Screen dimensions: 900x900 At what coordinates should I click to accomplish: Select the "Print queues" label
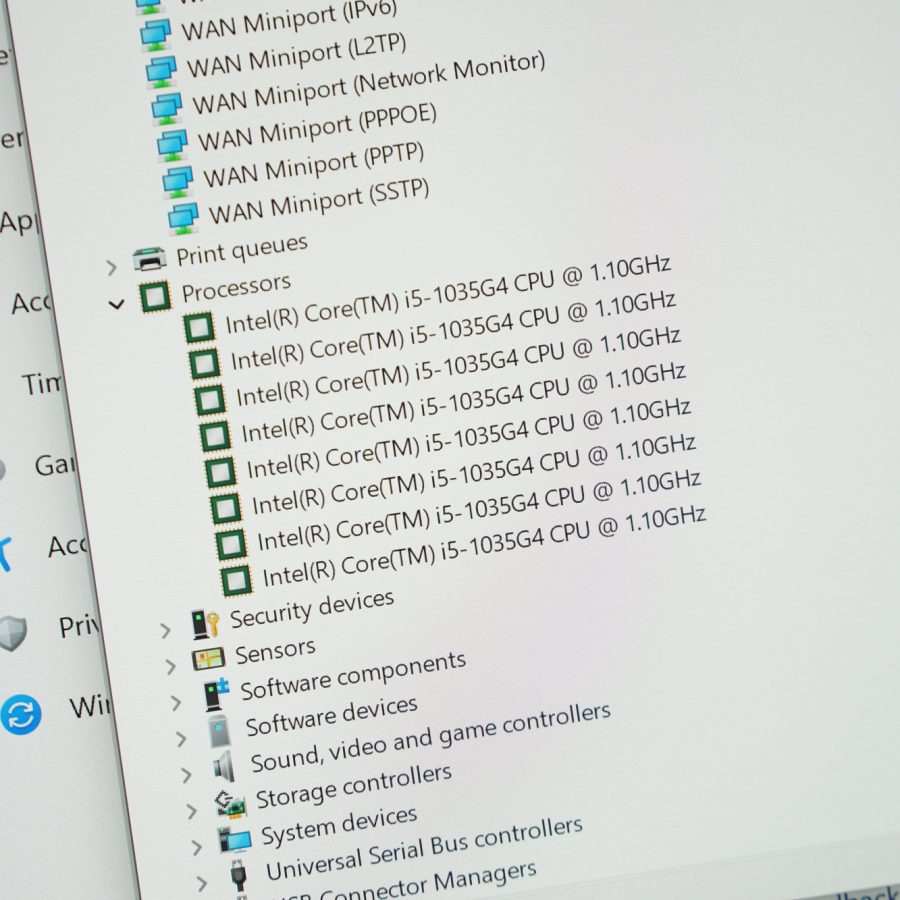coord(242,251)
